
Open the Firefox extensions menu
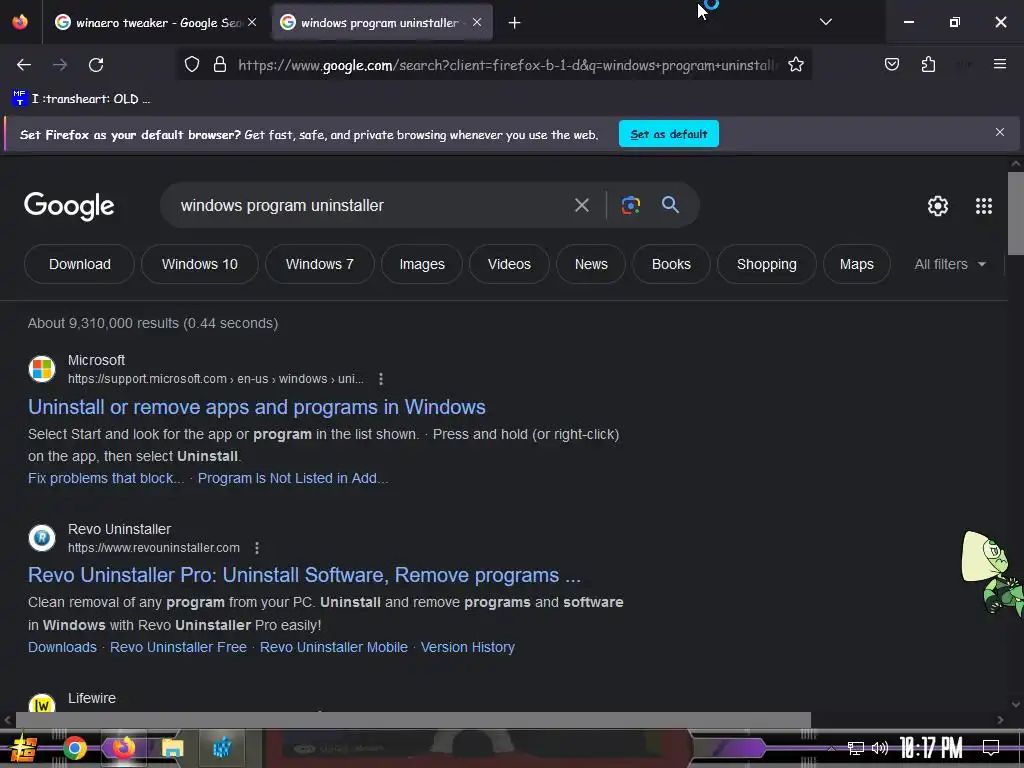click(928, 64)
